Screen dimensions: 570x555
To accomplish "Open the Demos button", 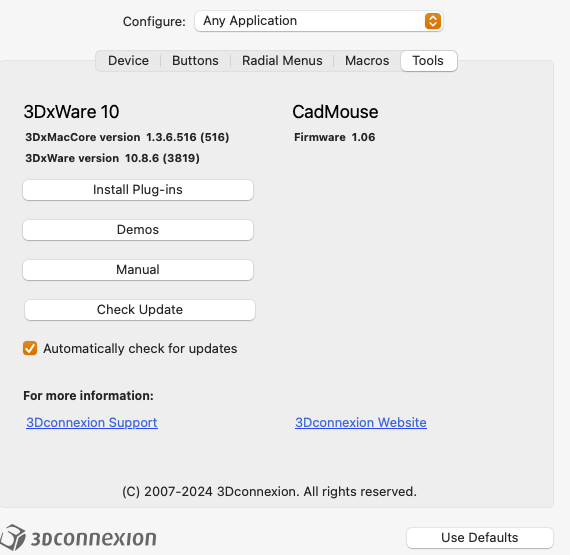I will pyautogui.click(x=138, y=230).
